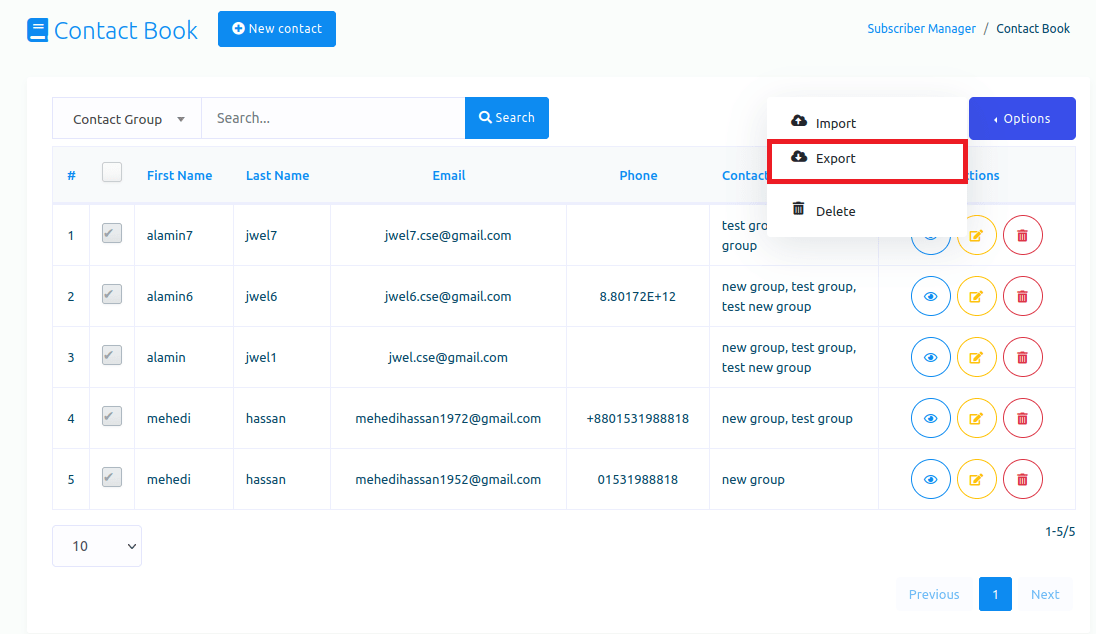The width and height of the screenshot is (1096, 634).
Task: Uncheck the checkbox for alamin7 row
Action: pyautogui.click(x=112, y=234)
